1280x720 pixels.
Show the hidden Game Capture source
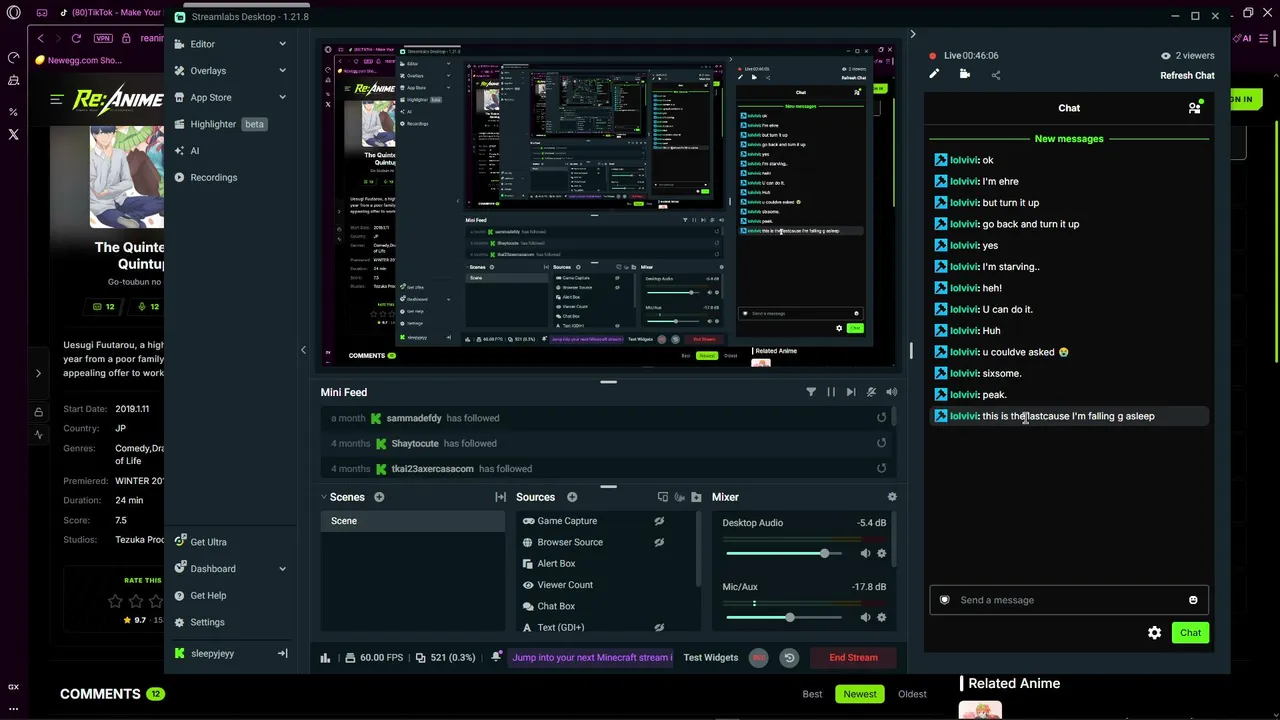point(659,521)
